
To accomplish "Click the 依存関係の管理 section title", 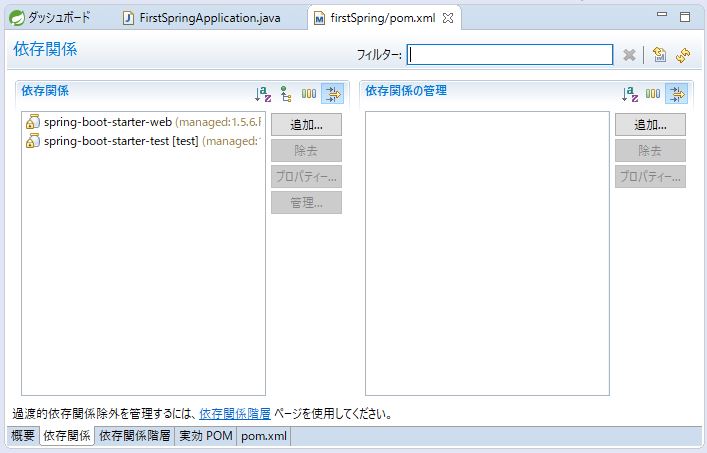I will pyautogui.click(x=406, y=91).
